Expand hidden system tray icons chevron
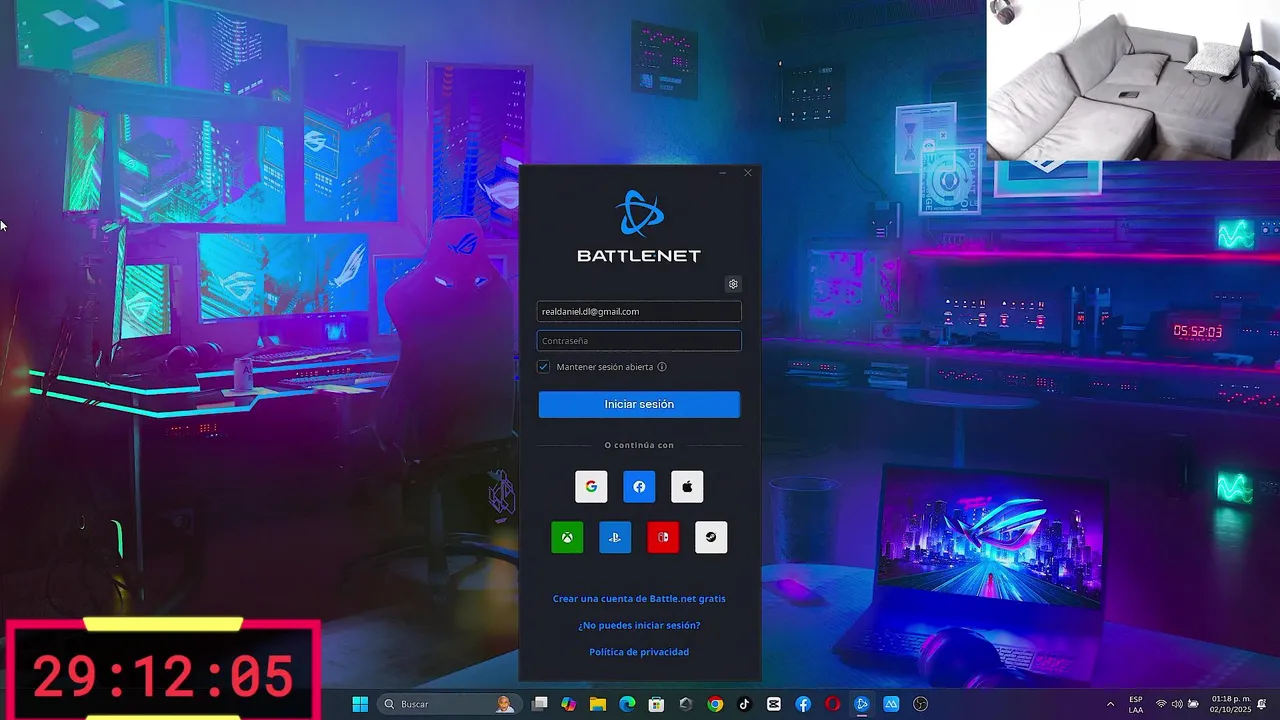This screenshot has width=1280, height=720. pyautogui.click(x=1110, y=704)
